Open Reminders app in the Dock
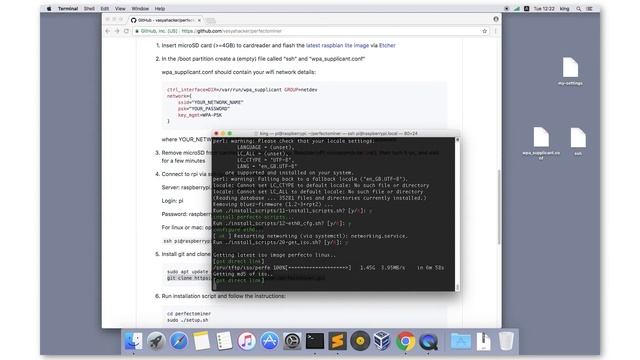Screen dimensions: 640x360 click(224, 341)
